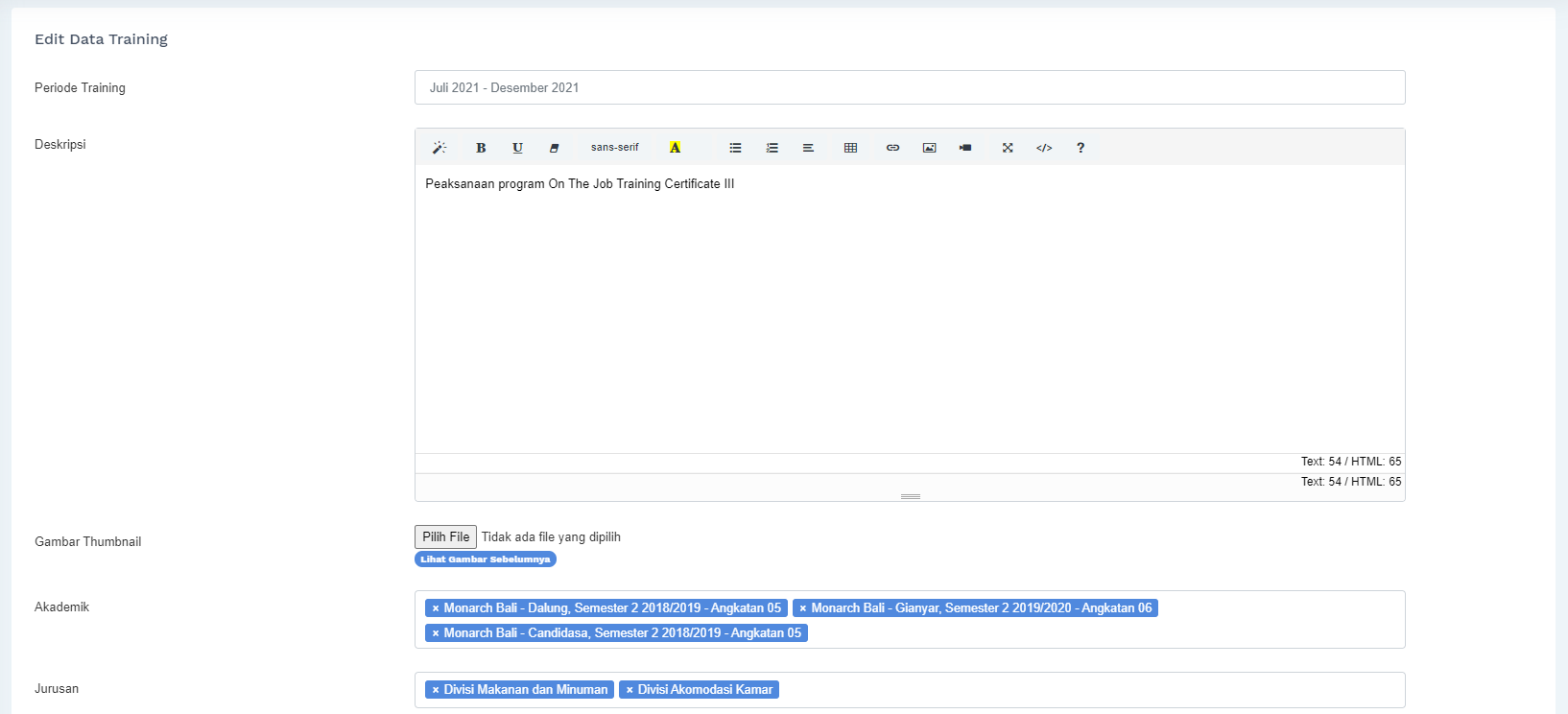Toggle fullscreen editor mode
Screen dimensions: 1568x714
(1008, 148)
